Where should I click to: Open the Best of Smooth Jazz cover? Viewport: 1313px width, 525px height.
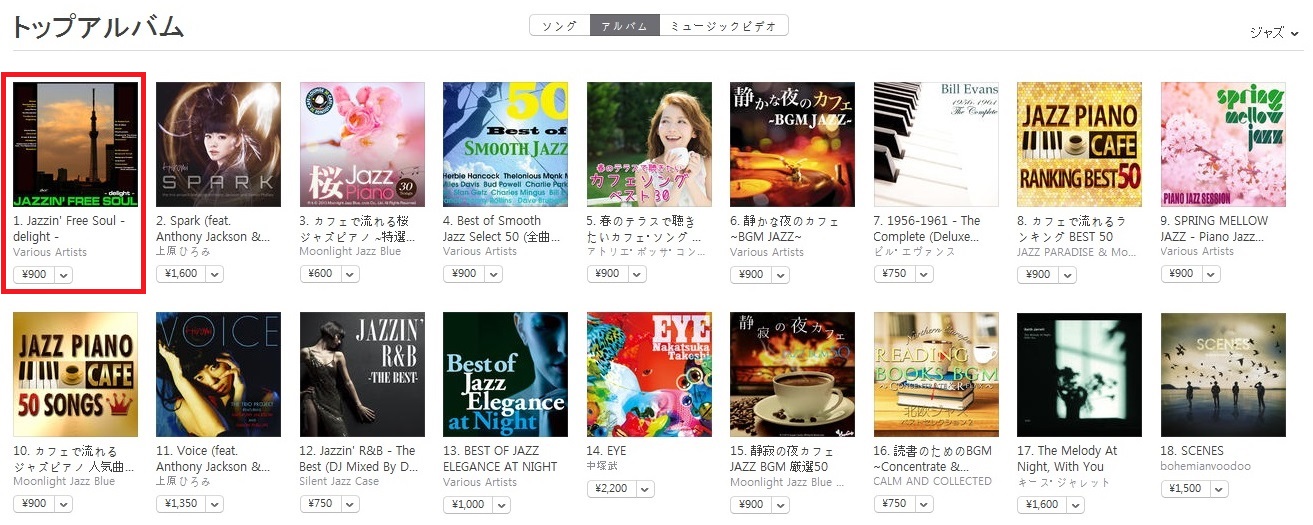[505, 144]
